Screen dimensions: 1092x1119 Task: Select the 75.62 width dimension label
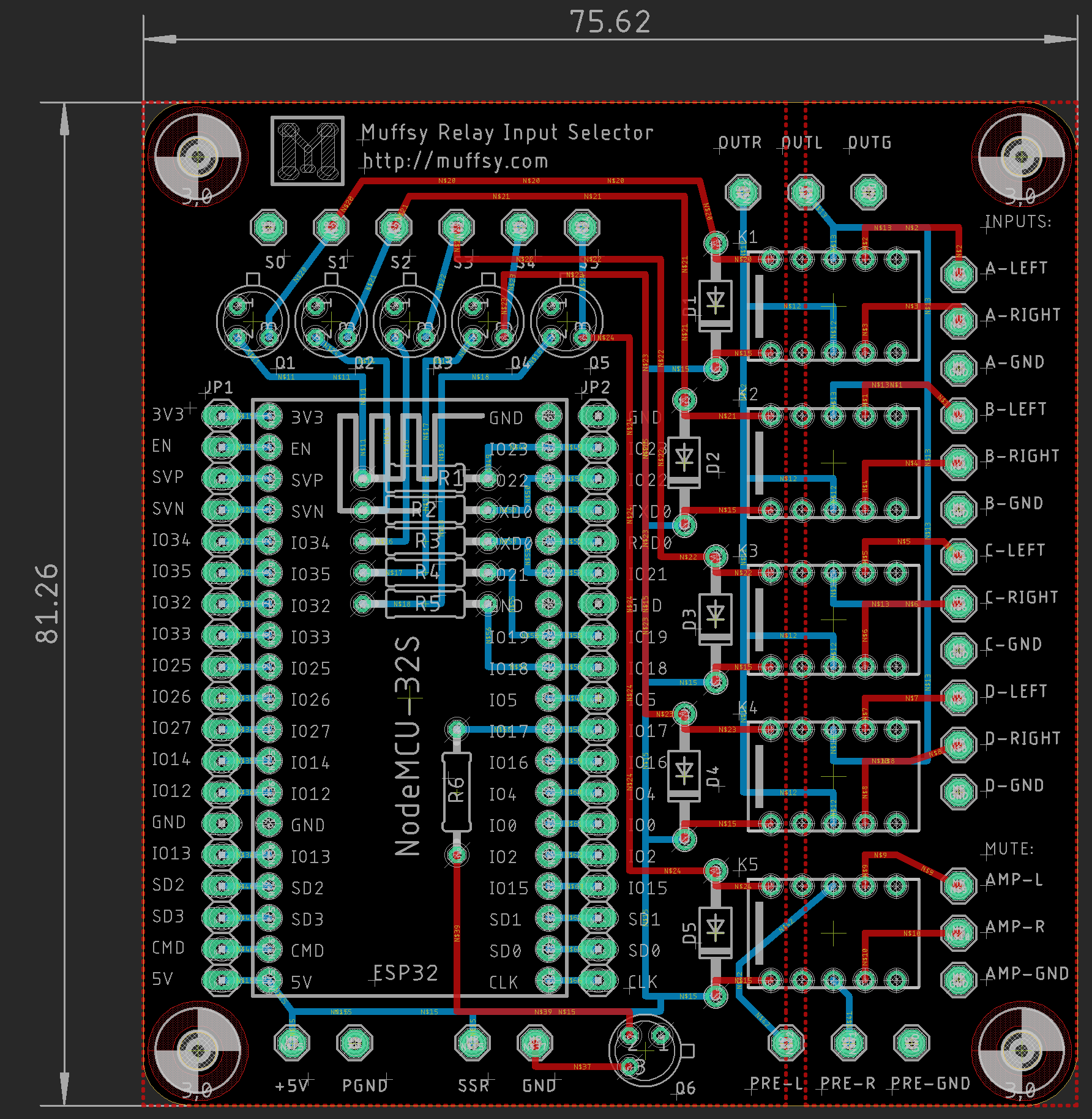coord(610,23)
